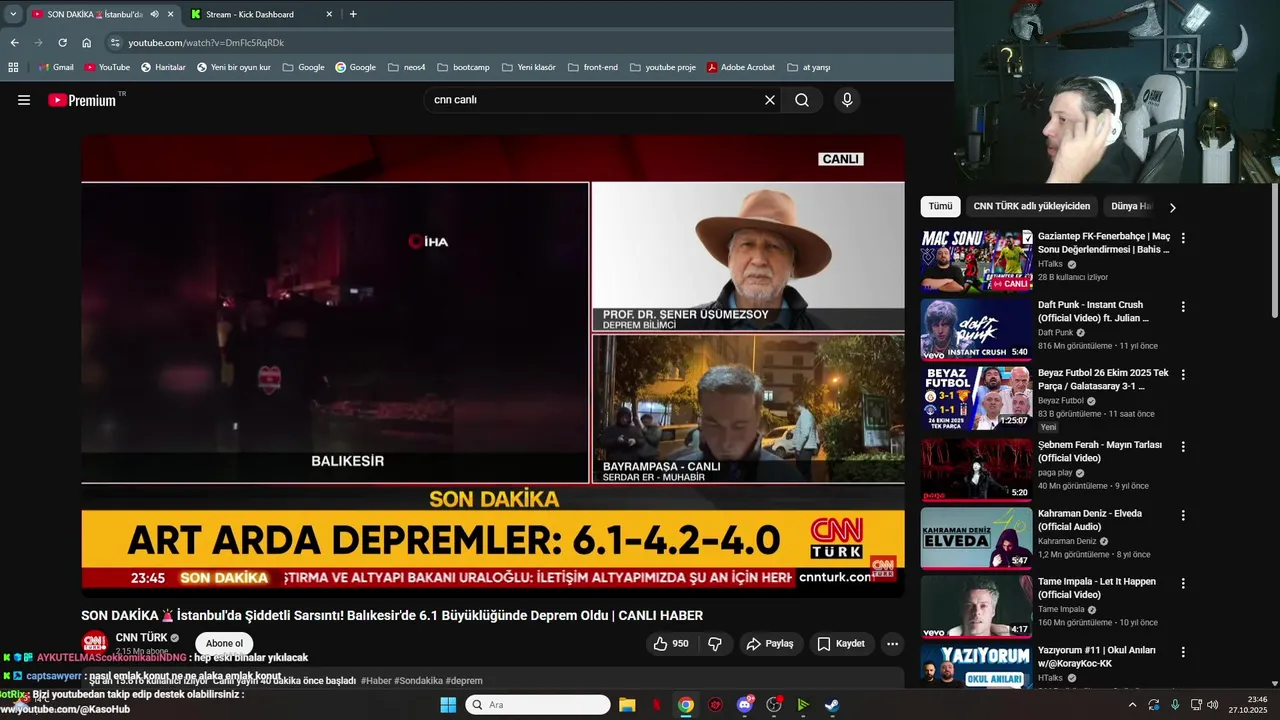1280x720 pixels.
Task: Open File Explorer from the taskbar
Action: pyautogui.click(x=626, y=705)
